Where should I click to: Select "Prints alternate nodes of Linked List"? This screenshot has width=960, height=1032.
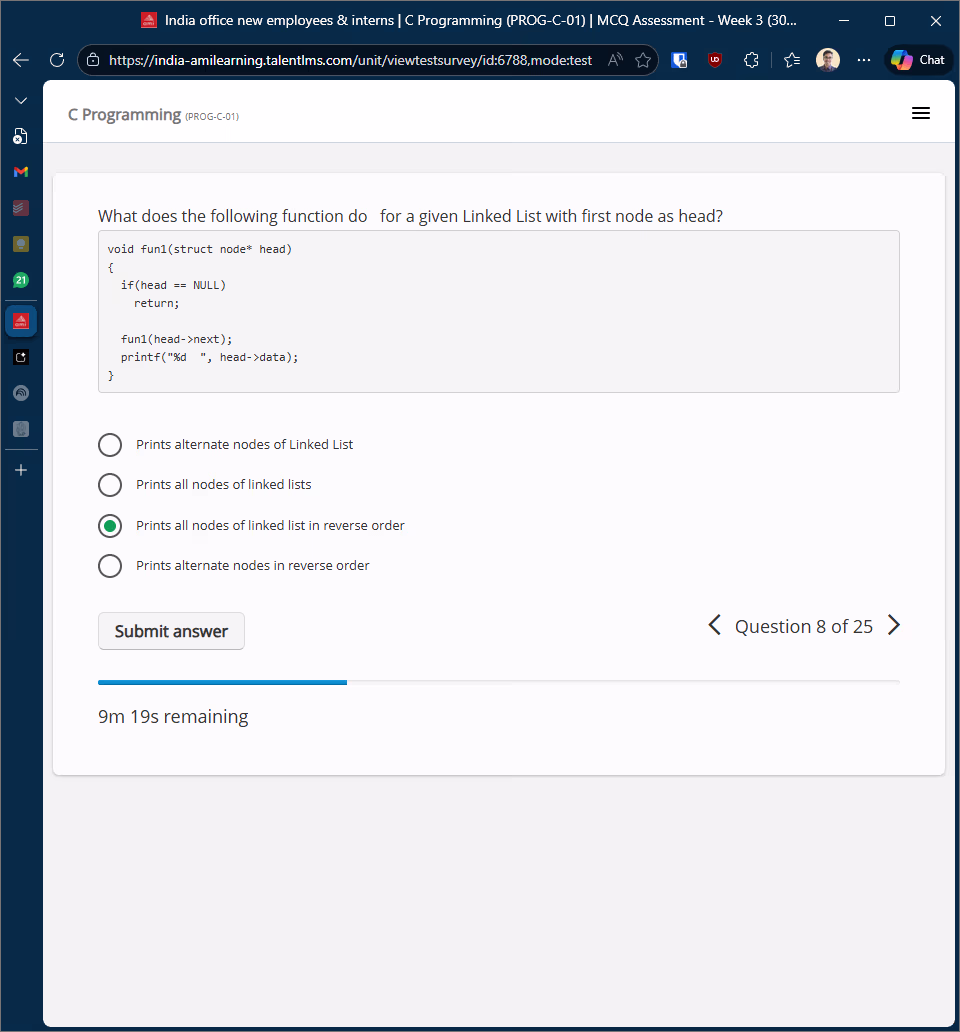click(110, 445)
